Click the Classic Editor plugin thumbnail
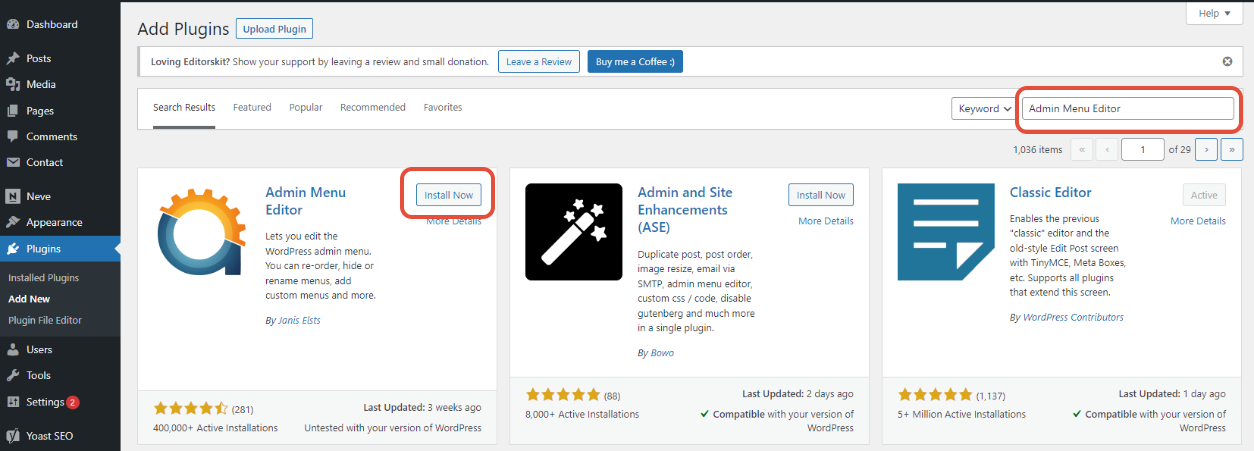This screenshot has height=451, width=1254. [x=945, y=232]
